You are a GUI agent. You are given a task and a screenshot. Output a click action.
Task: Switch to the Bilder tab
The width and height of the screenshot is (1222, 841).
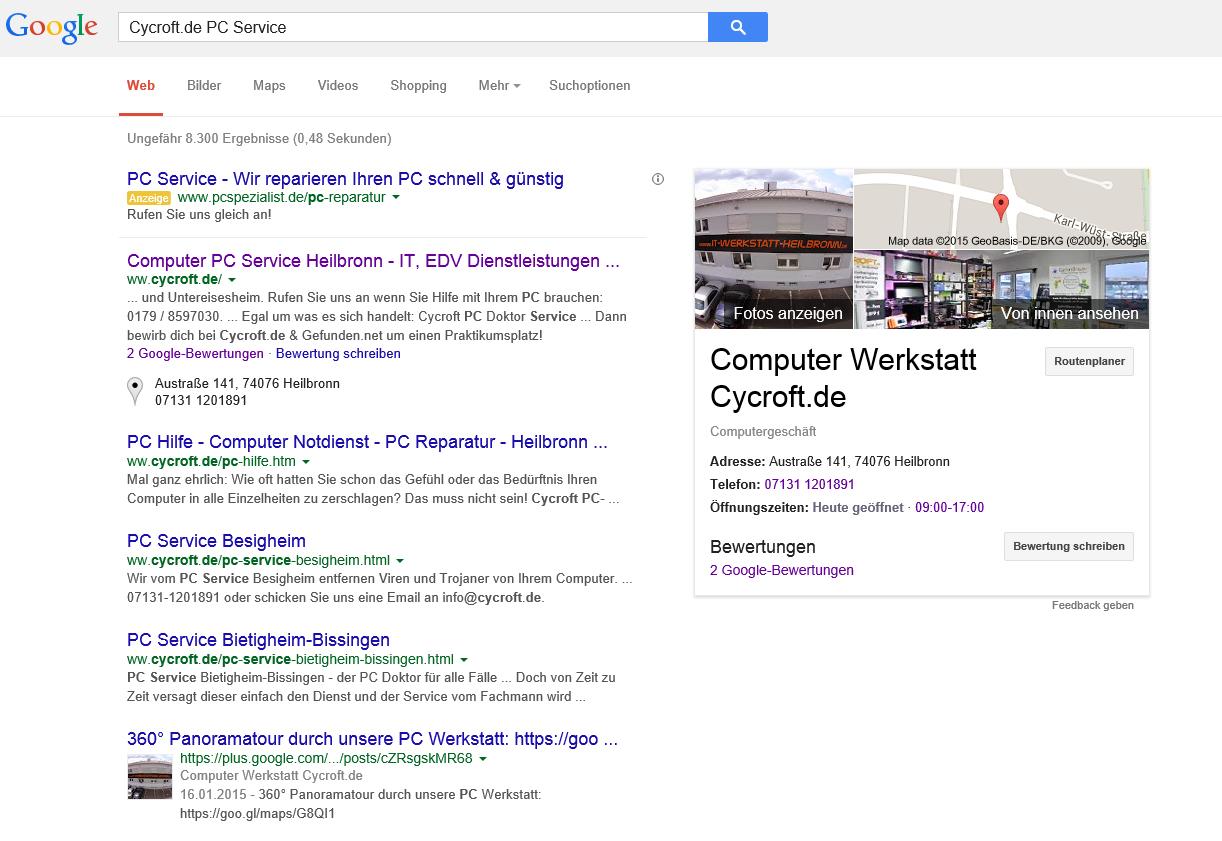coord(204,86)
